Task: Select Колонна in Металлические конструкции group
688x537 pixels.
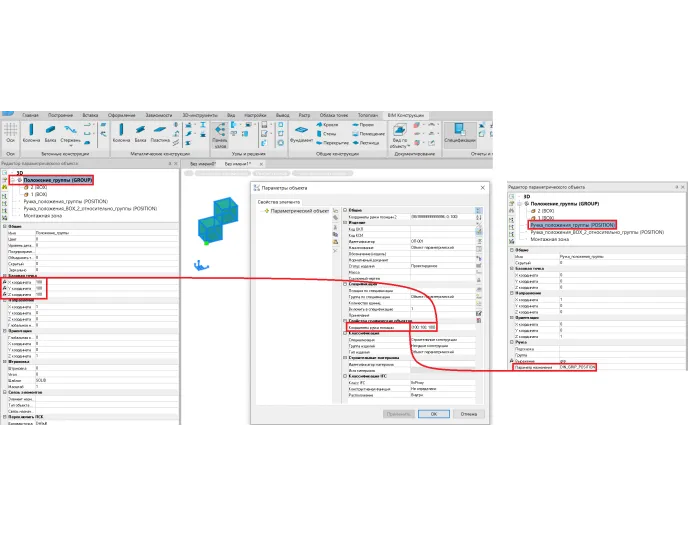Action: [121, 133]
